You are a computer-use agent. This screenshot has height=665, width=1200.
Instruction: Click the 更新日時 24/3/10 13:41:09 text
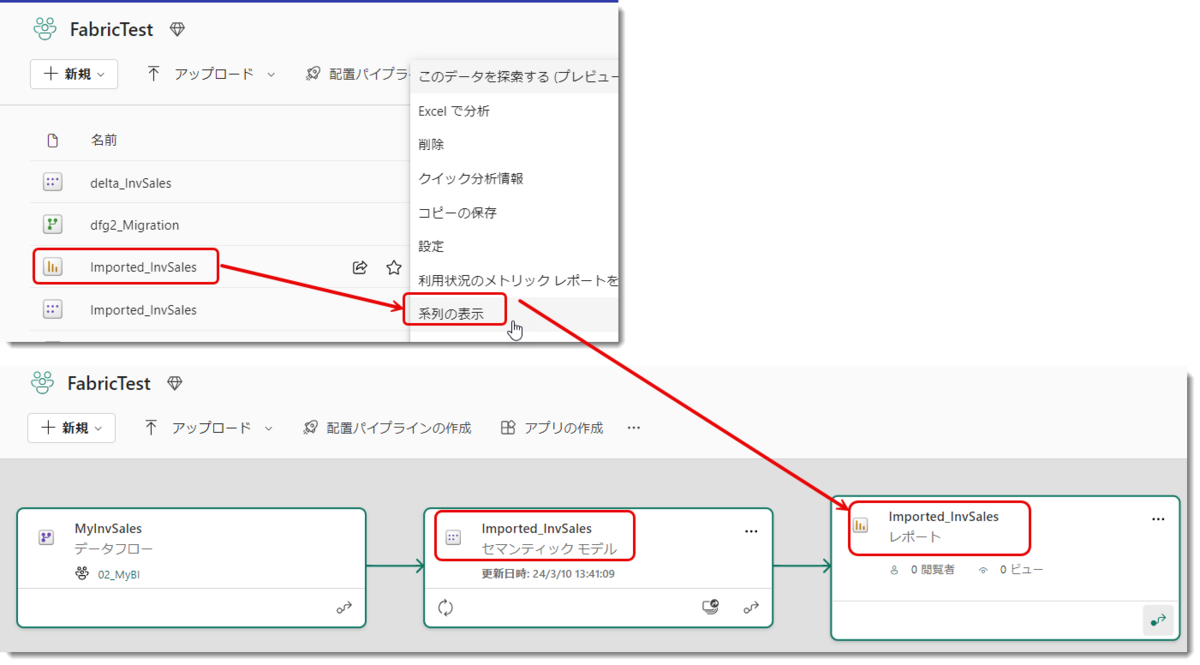click(548, 574)
